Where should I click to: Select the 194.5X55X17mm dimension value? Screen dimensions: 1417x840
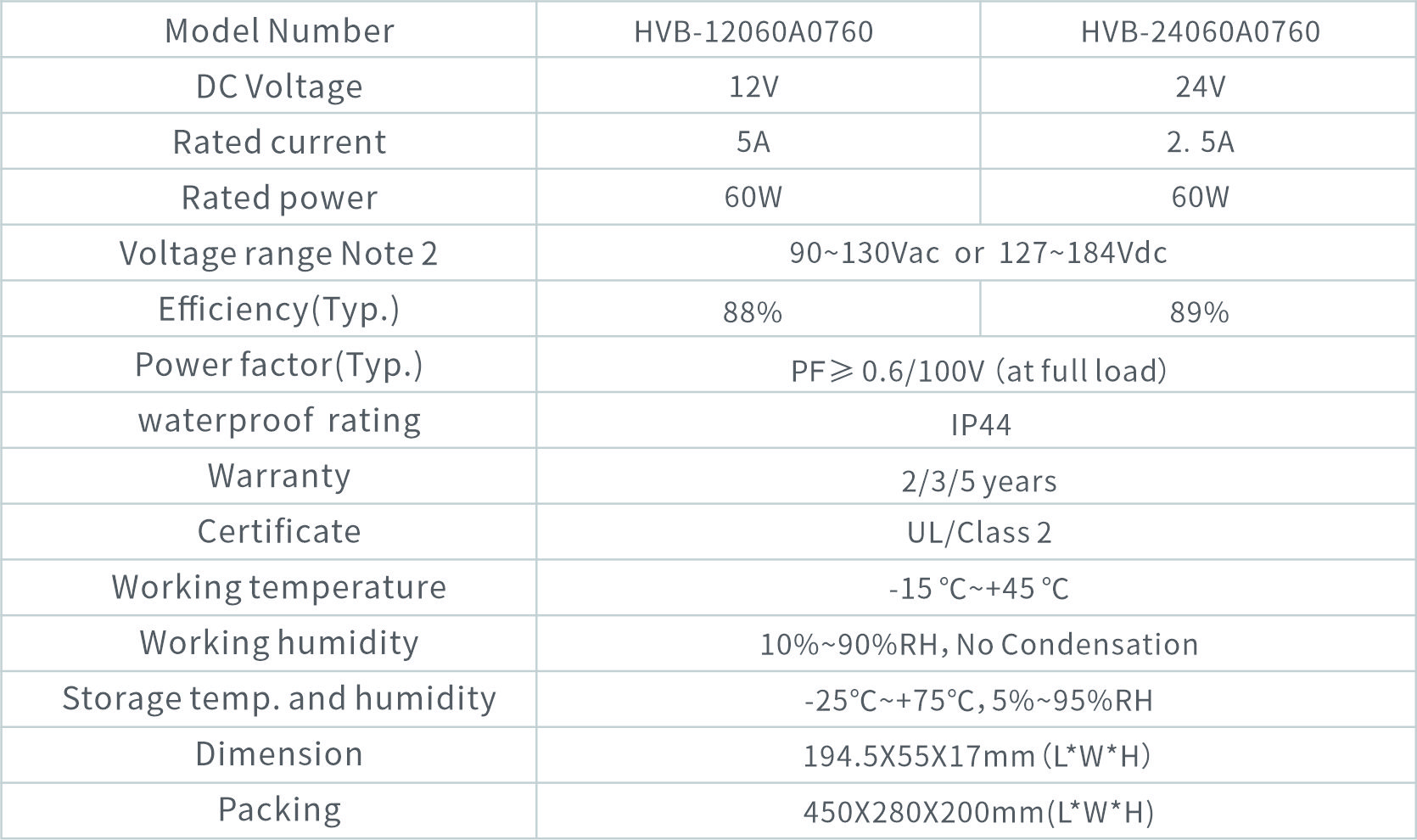click(977, 755)
